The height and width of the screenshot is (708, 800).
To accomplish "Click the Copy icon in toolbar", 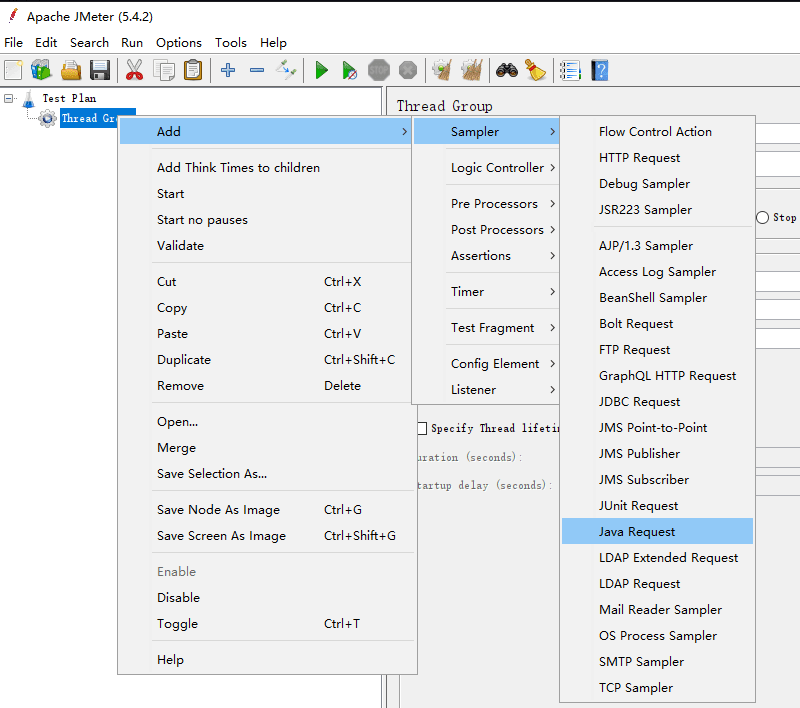I will click(x=164, y=70).
